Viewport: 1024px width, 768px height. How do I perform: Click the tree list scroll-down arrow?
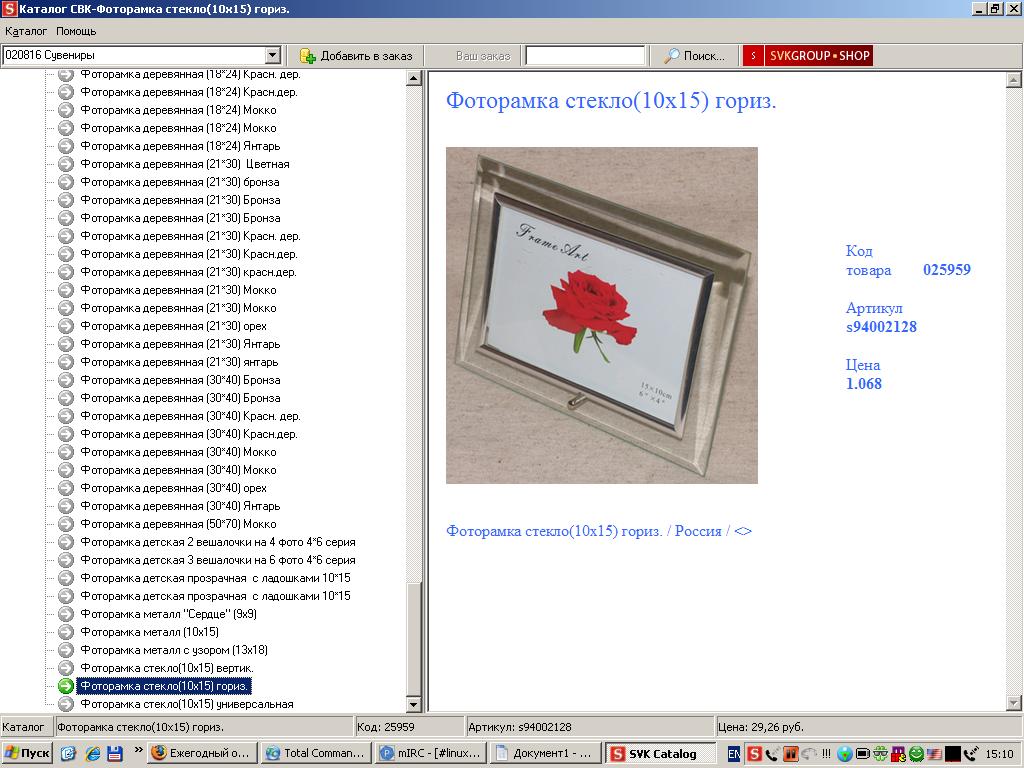tap(413, 704)
